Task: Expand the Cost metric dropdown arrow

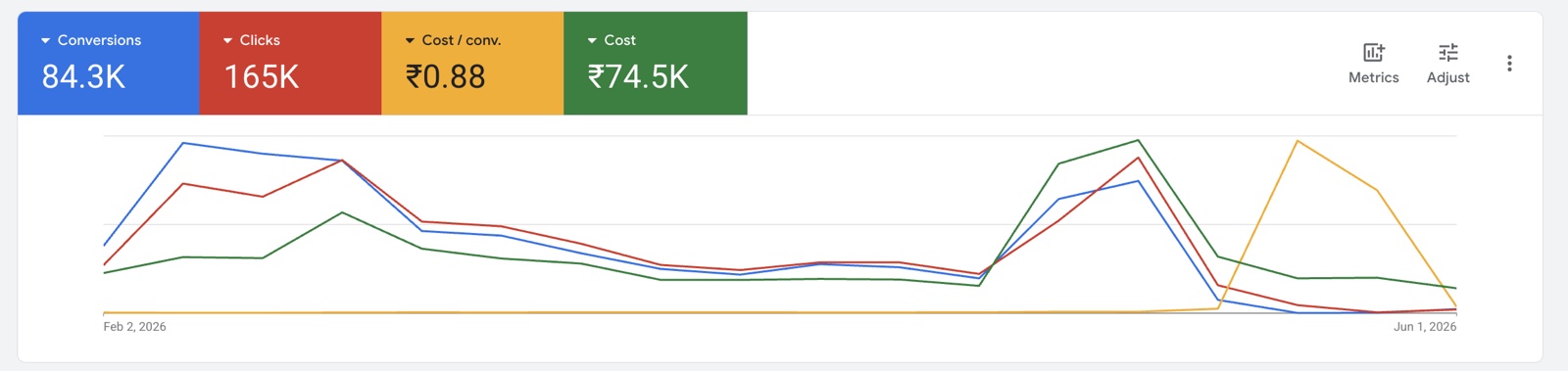Action: tap(592, 41)
